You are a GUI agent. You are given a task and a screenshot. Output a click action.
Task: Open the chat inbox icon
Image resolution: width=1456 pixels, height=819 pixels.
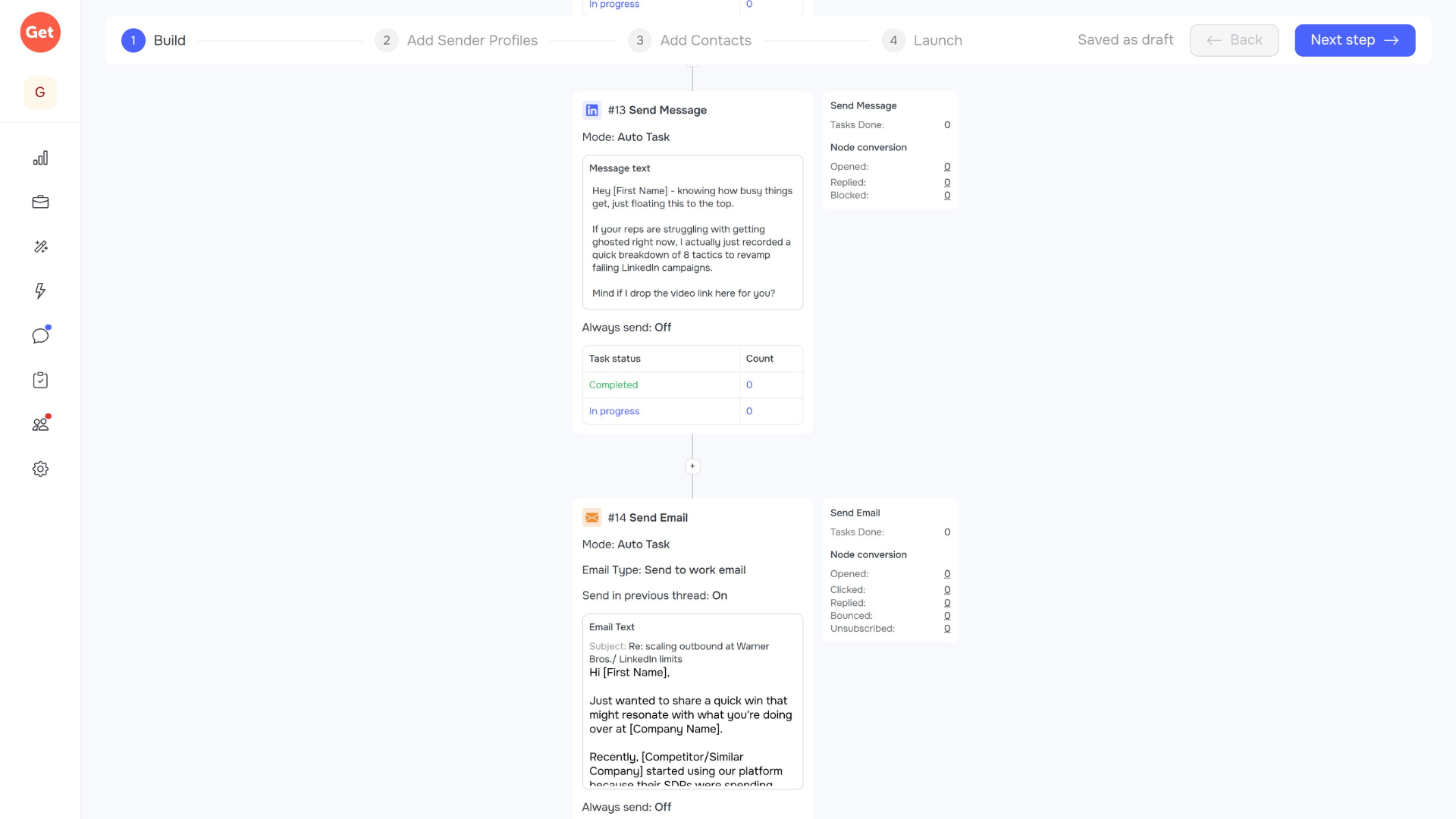pos(40,336)
